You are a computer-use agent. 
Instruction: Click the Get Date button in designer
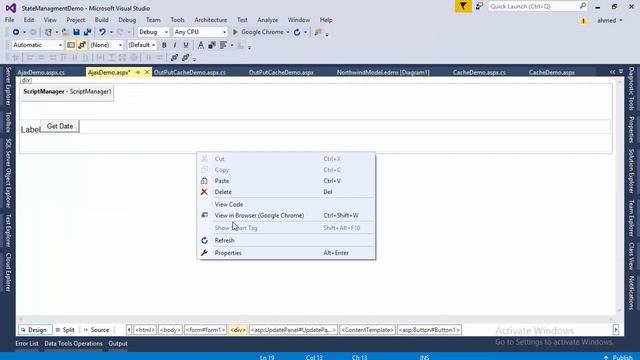pos(60,126)
